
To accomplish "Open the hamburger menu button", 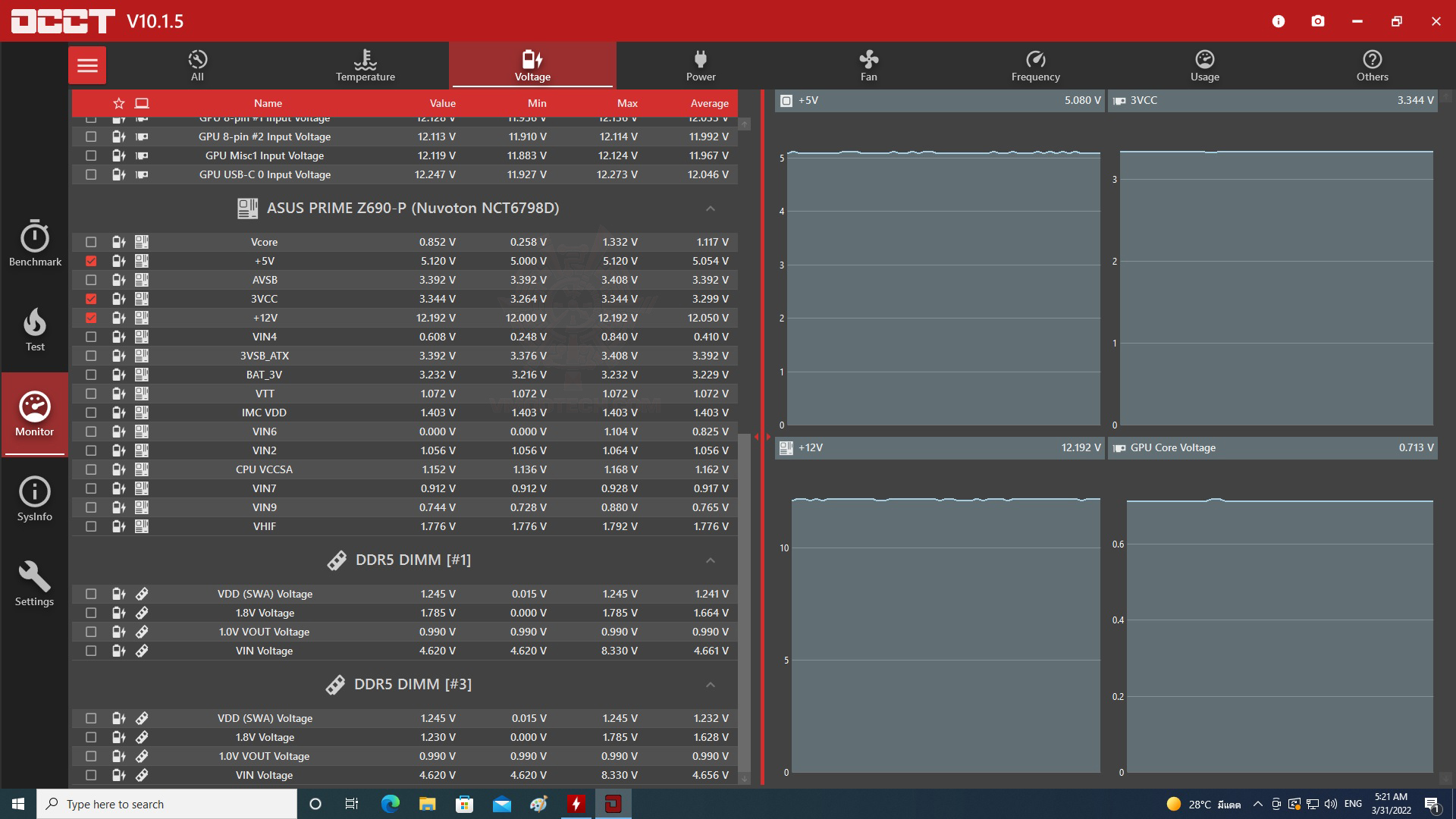I will coord(87,65).
